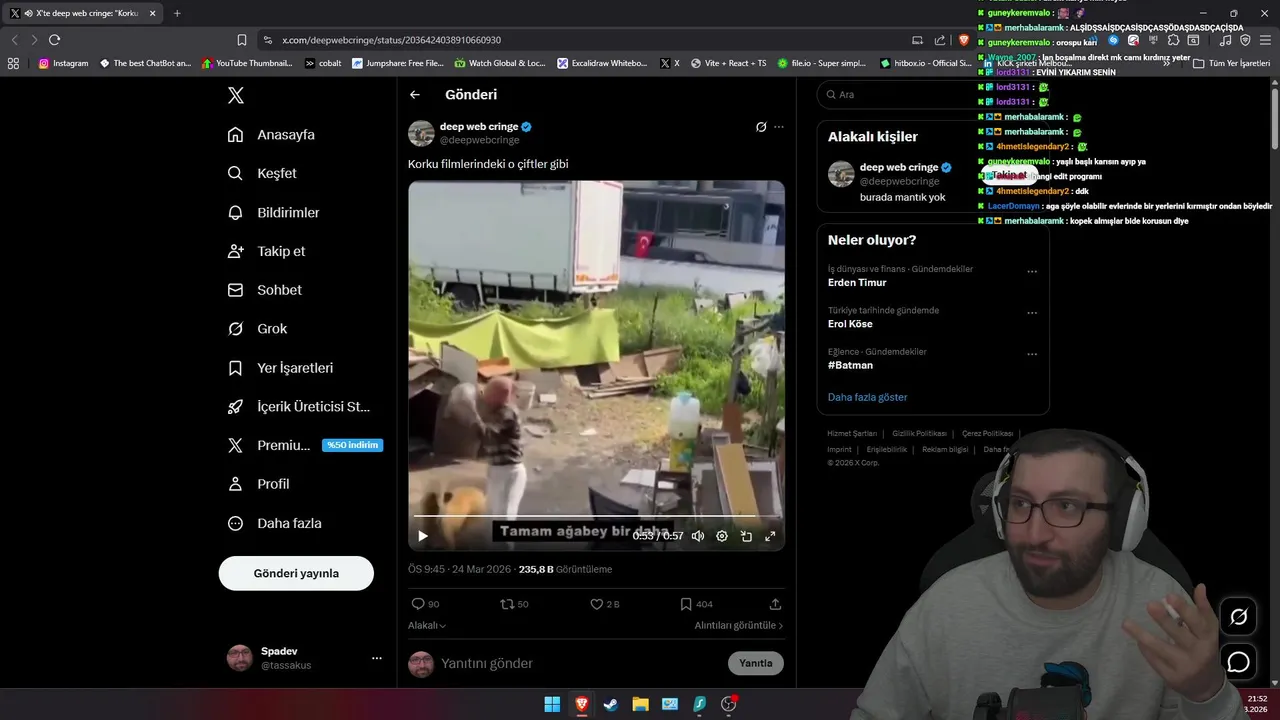Open Erol Köse trend options dots

1032,313
